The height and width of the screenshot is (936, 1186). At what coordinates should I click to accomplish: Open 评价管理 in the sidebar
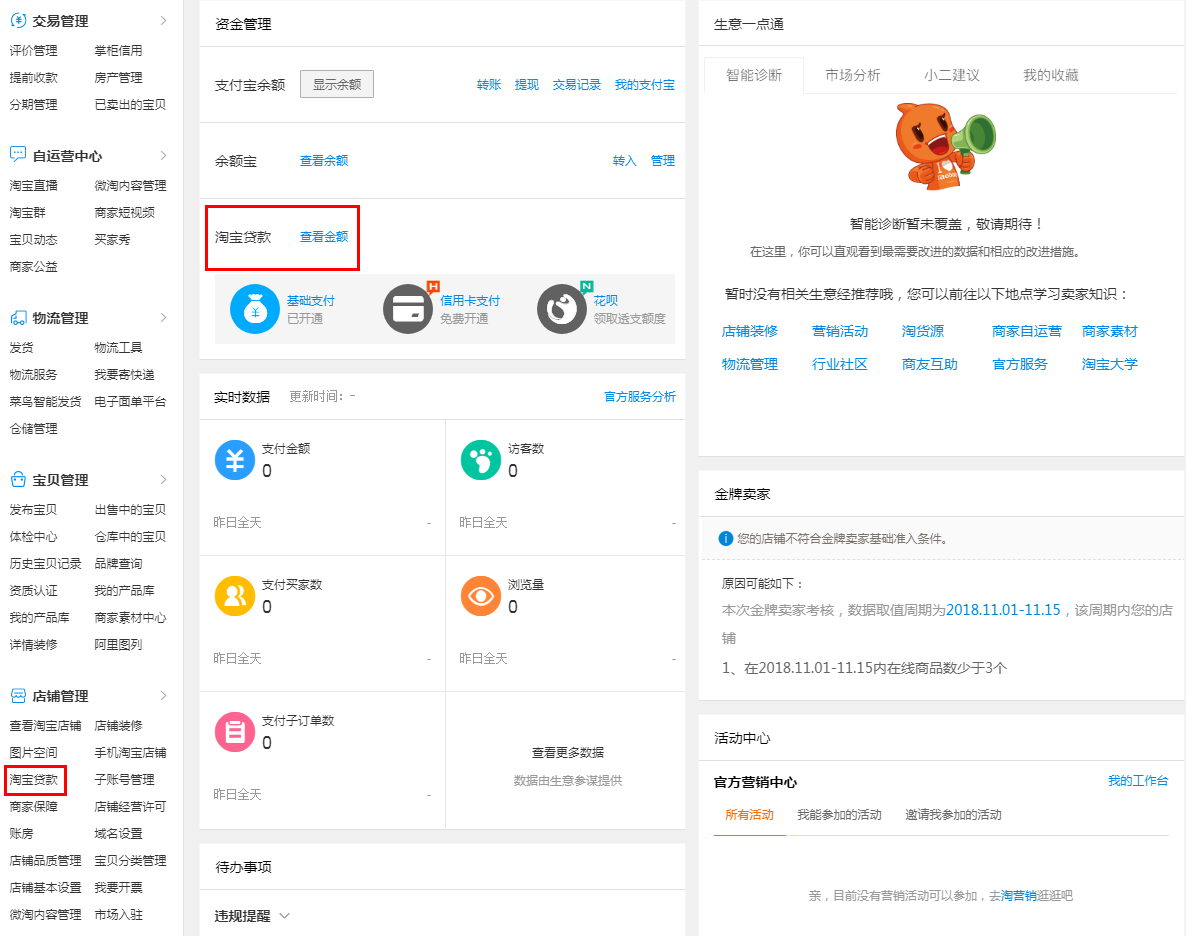(x=33, y=51)
